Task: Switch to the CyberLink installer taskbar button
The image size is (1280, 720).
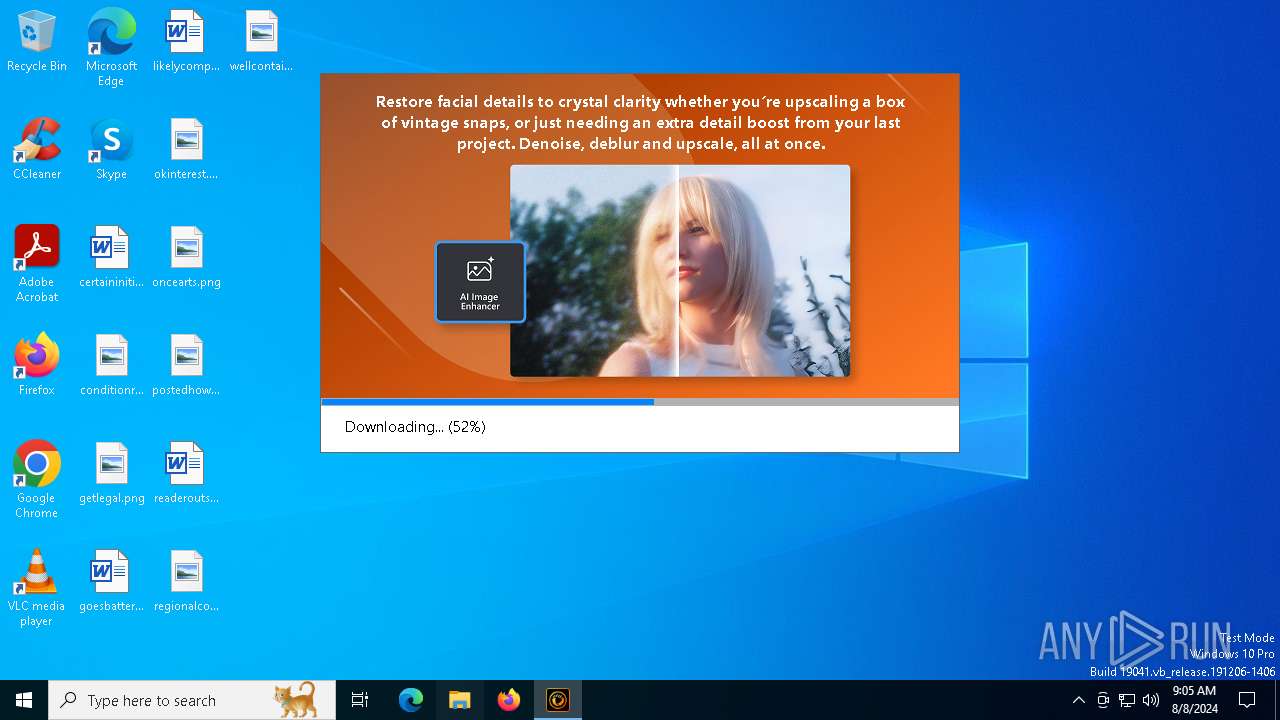Action: [558, 700]
